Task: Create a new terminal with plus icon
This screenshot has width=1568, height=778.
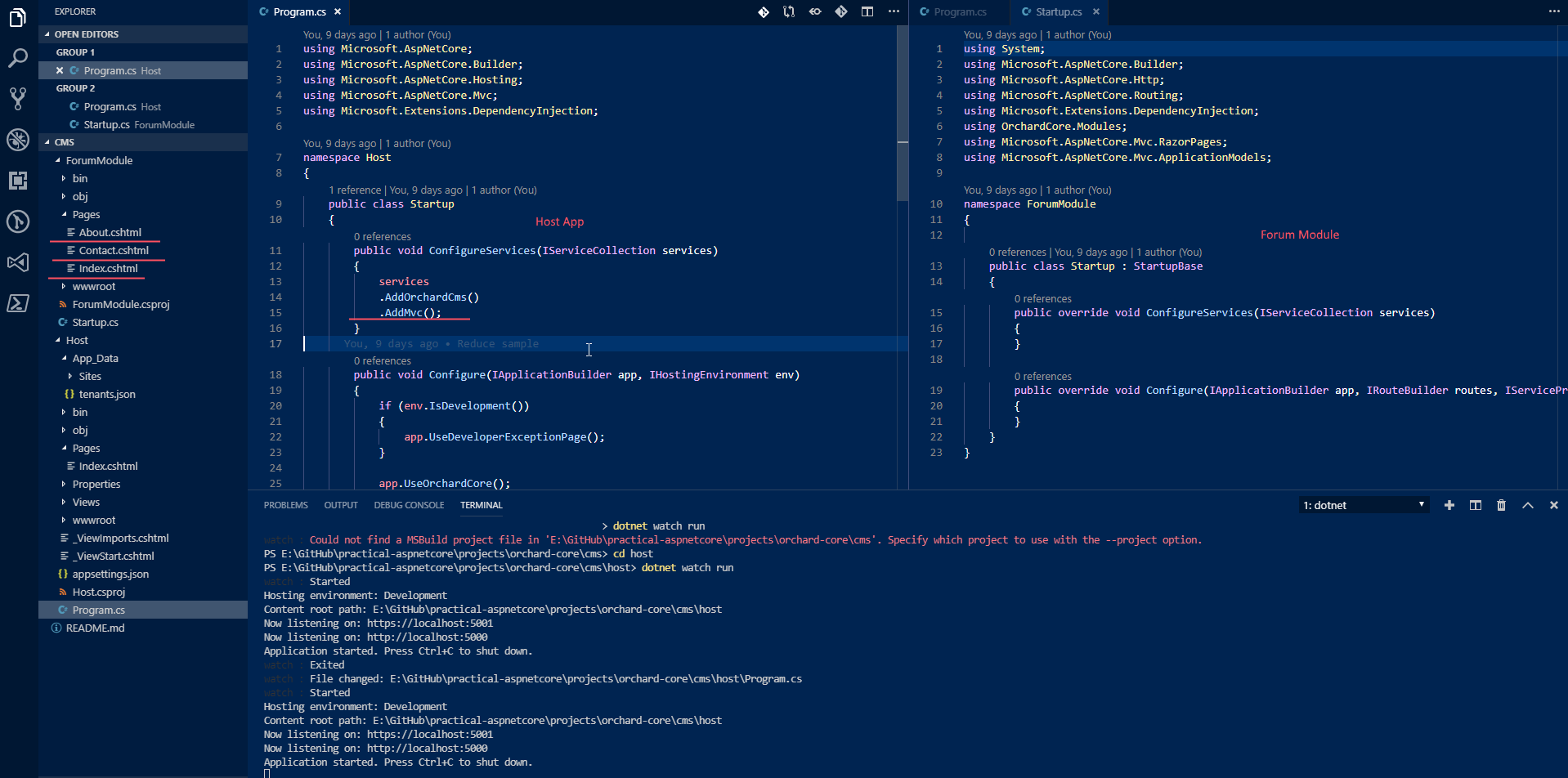Action: (1449, 505)
